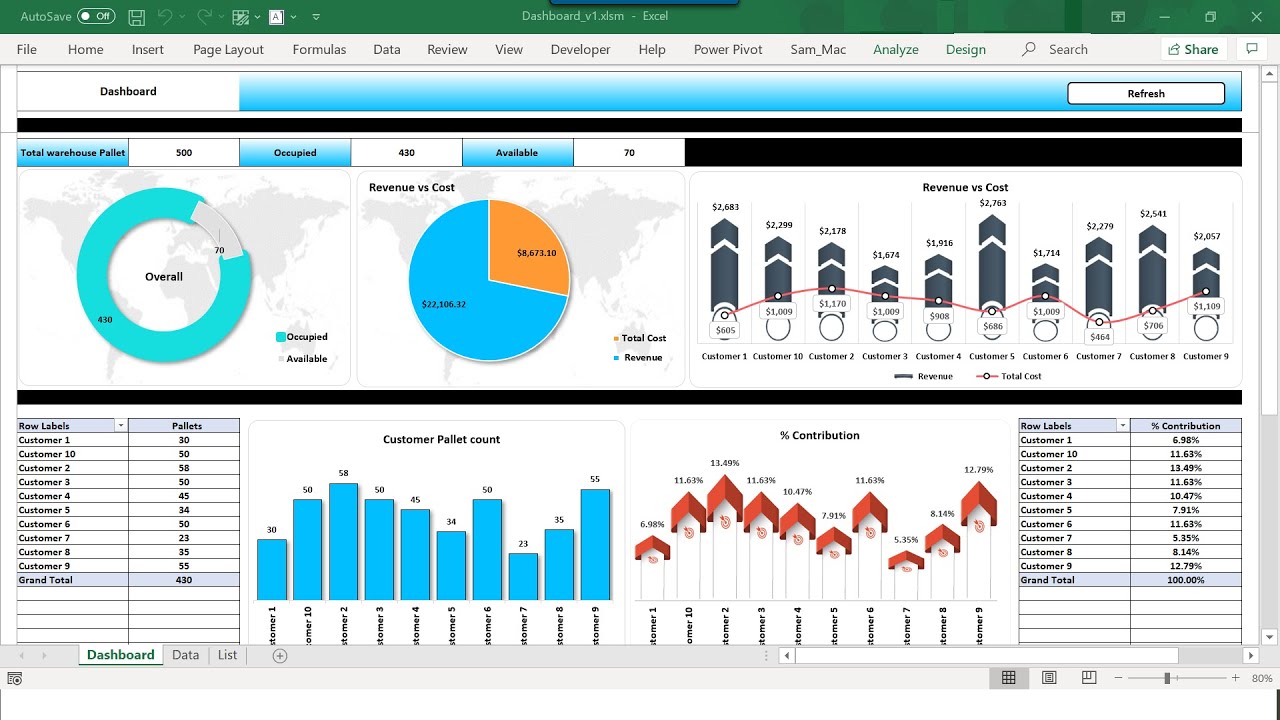Click the 80% zoom level
Image resolution: width=1280 pixels, height=720 pixels.
1262,679
